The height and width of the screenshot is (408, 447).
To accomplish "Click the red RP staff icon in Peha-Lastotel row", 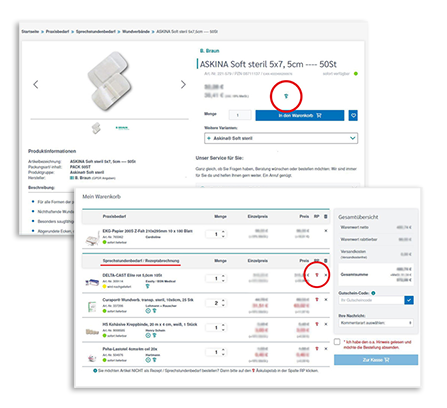I will click(x=317, y=348).
